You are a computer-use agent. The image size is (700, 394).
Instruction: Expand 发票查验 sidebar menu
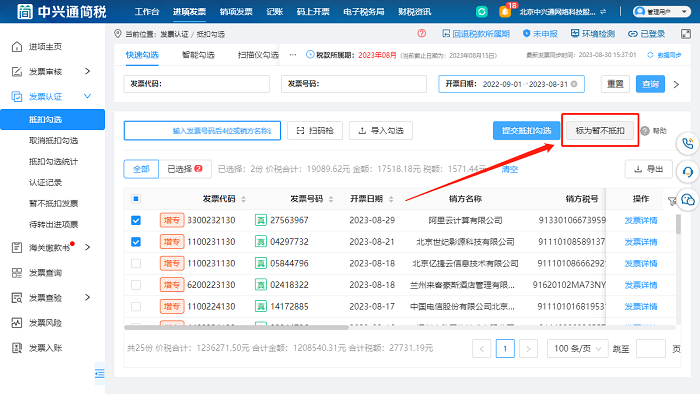tap(88, 297)
